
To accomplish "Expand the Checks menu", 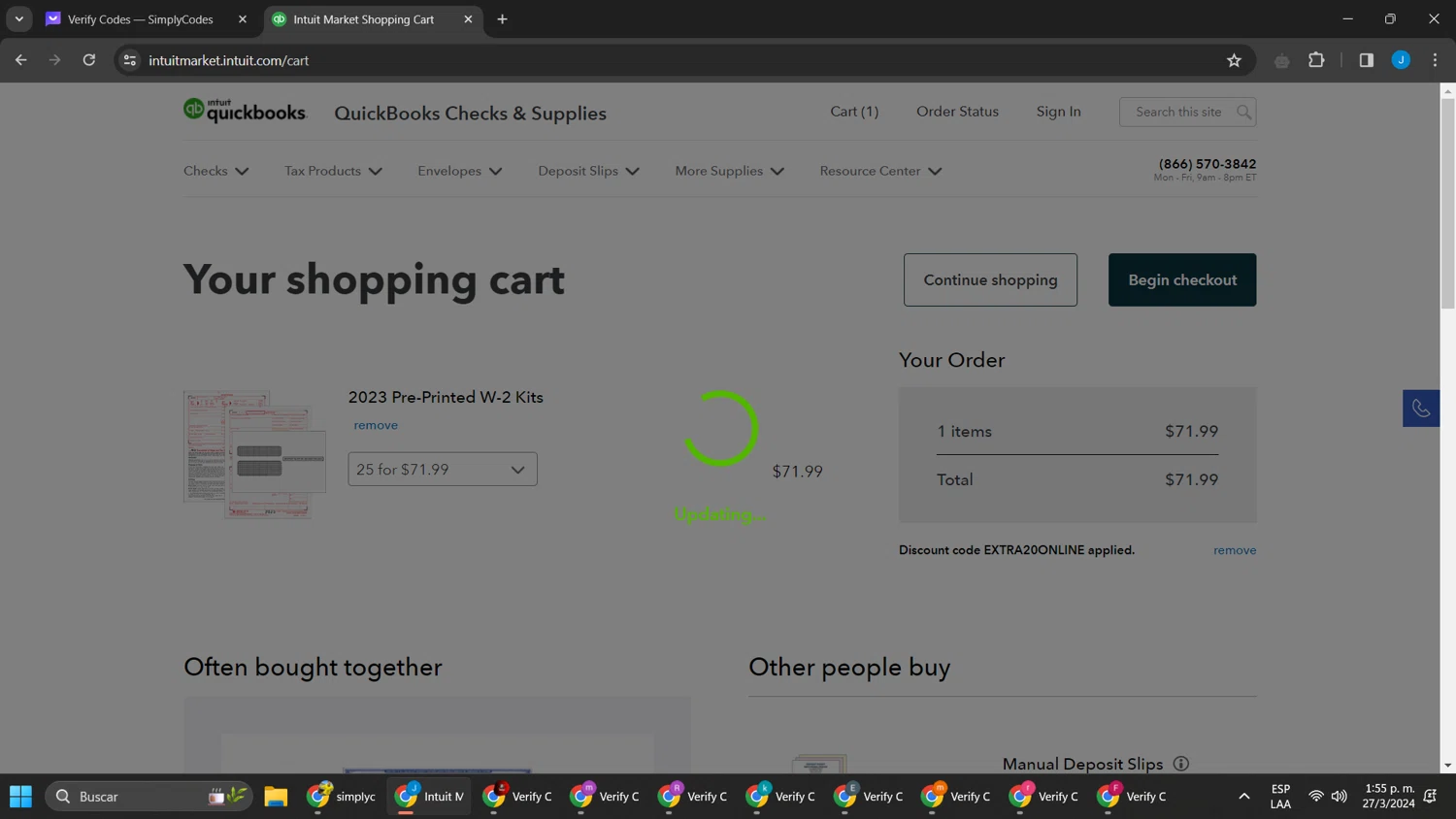I will click(216, 171).
